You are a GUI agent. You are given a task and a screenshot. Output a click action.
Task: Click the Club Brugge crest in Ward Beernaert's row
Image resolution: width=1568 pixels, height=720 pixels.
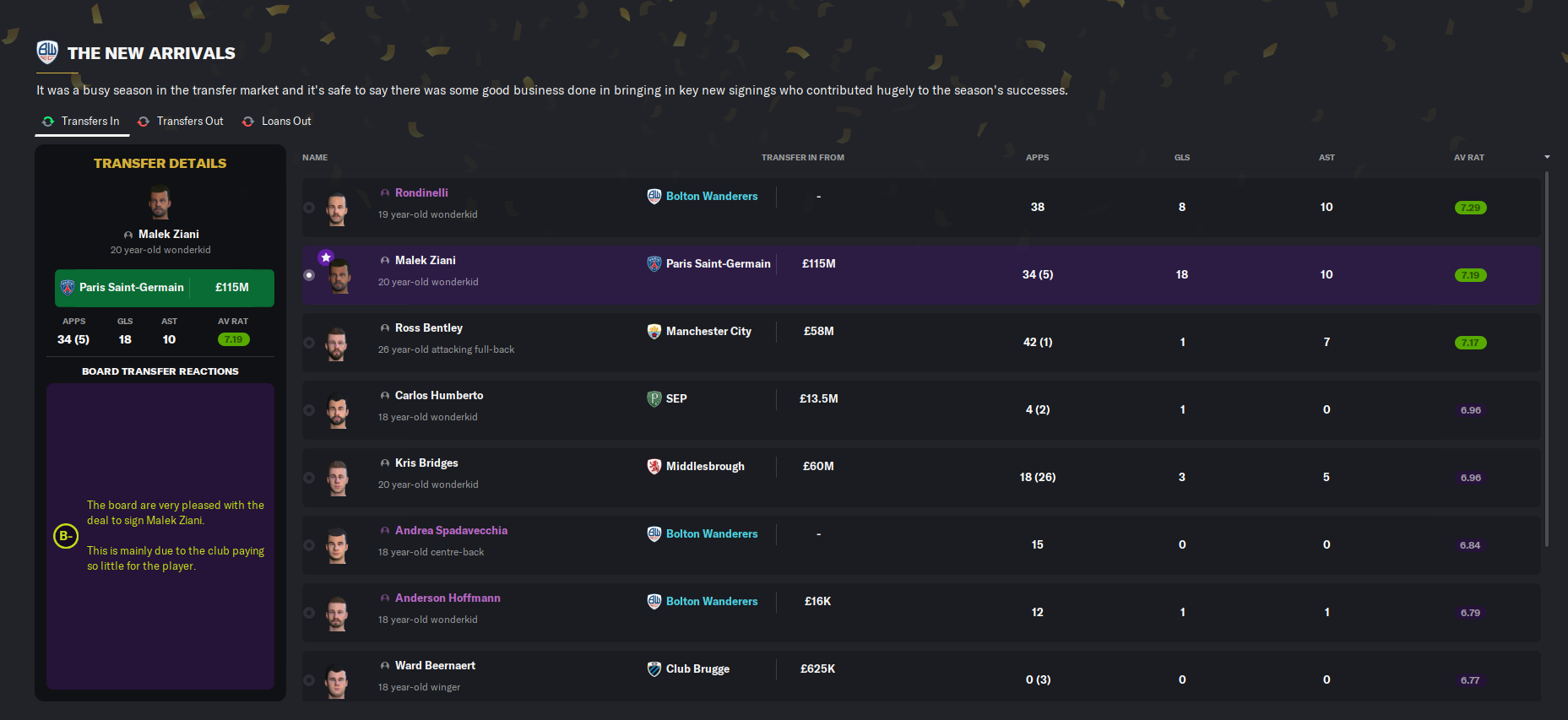click(x=654, y=669)
